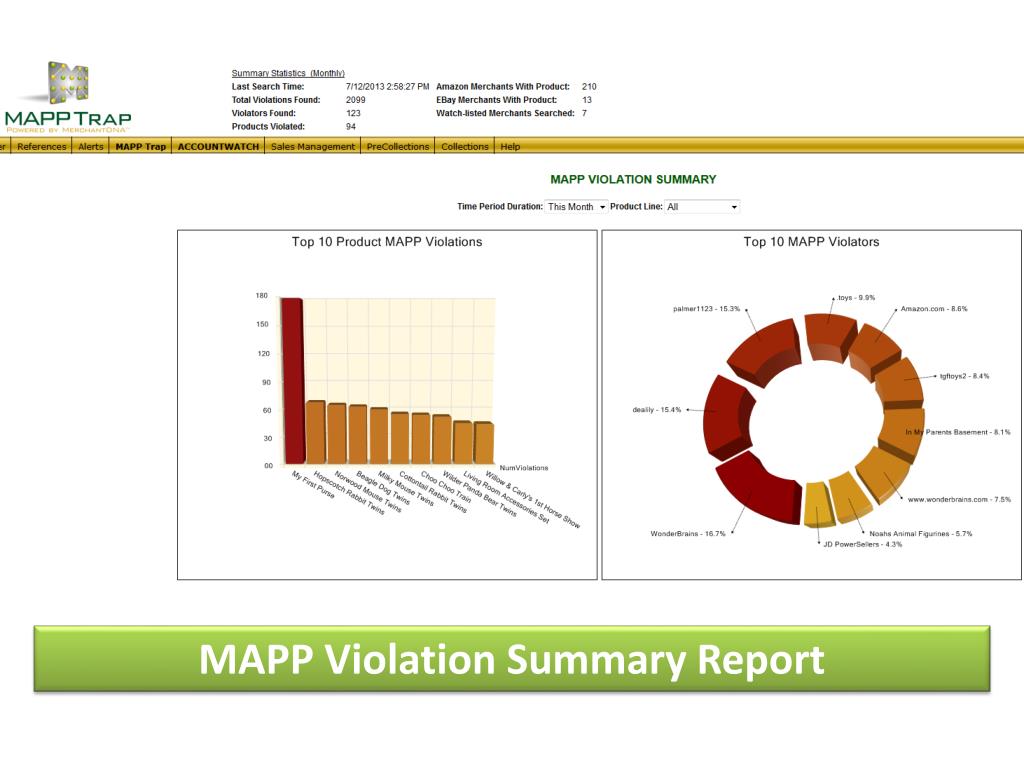Click the Willow & Carly's 1st Horse Show bar
The width and height of the screenshot is (1024, 768).
tap(483, 443)
